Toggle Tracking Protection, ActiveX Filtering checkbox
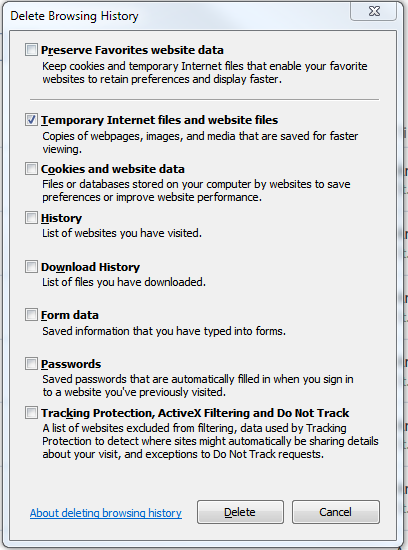The height and width of the screenshot is (550, 408). (31, 413)
